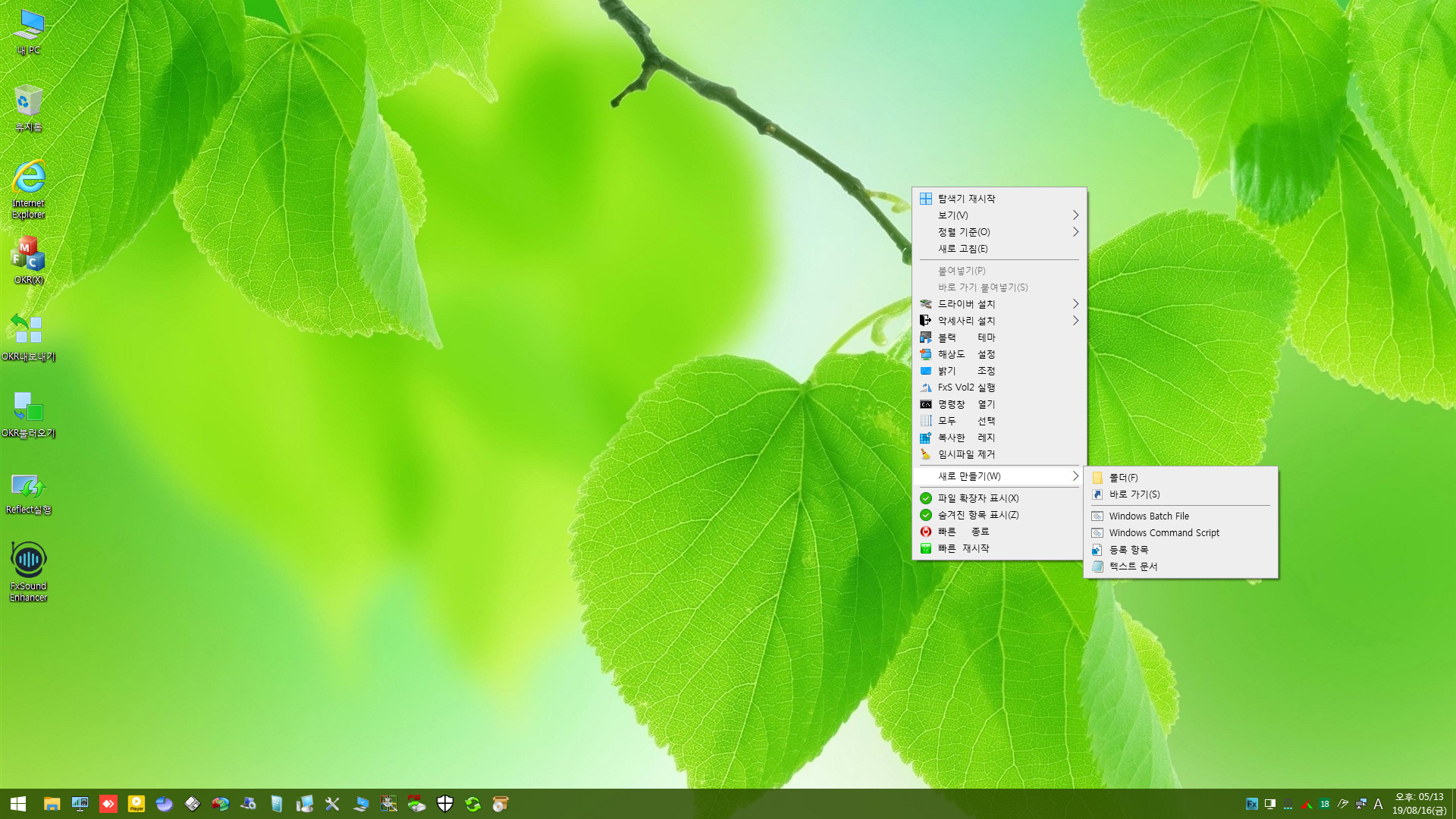The width and height of the screenshot is (1456, 819).
Task: Create new 텍스트 문서 from submenu
Action: (x=1181, y=566)
